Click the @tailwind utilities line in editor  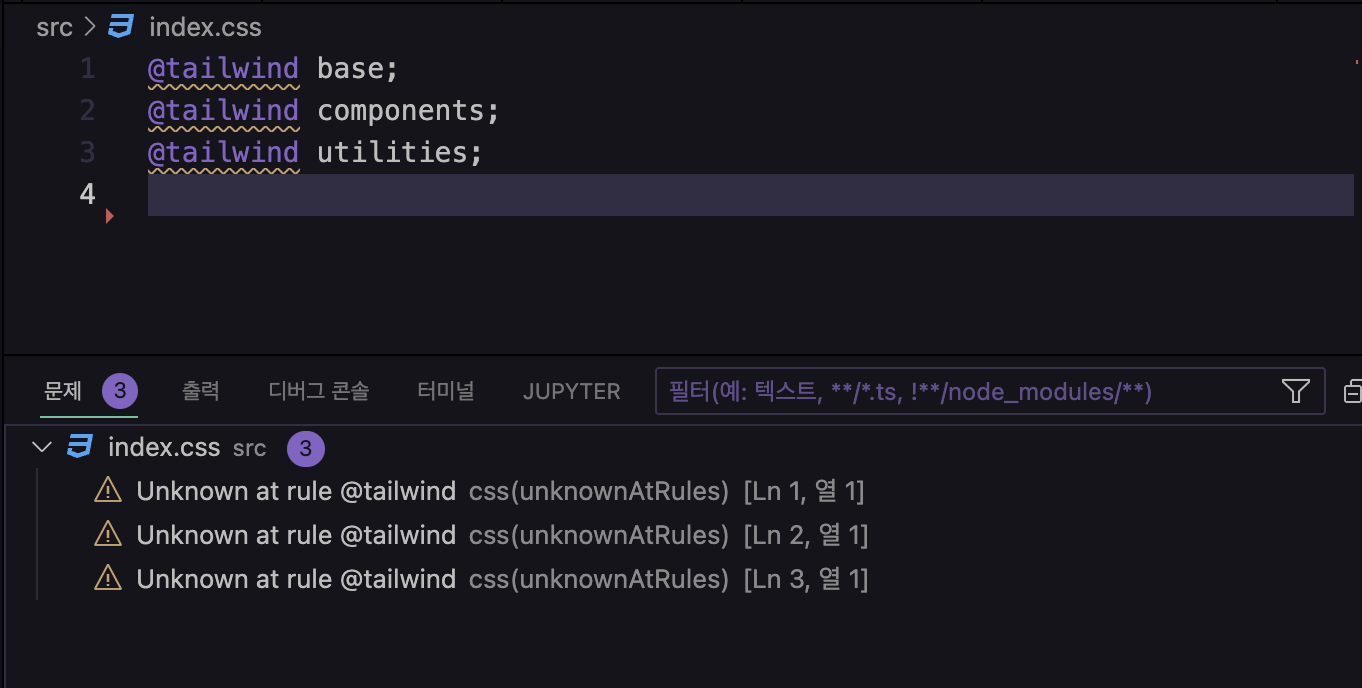400,152
